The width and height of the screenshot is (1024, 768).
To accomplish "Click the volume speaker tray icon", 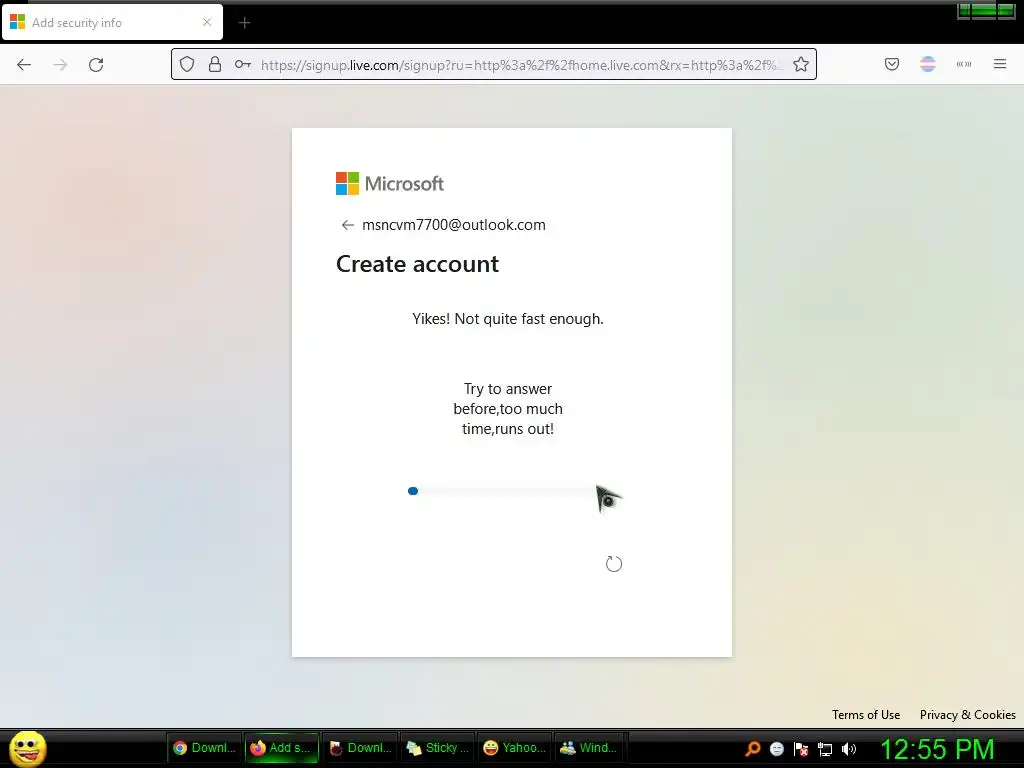I will (849, 749).
